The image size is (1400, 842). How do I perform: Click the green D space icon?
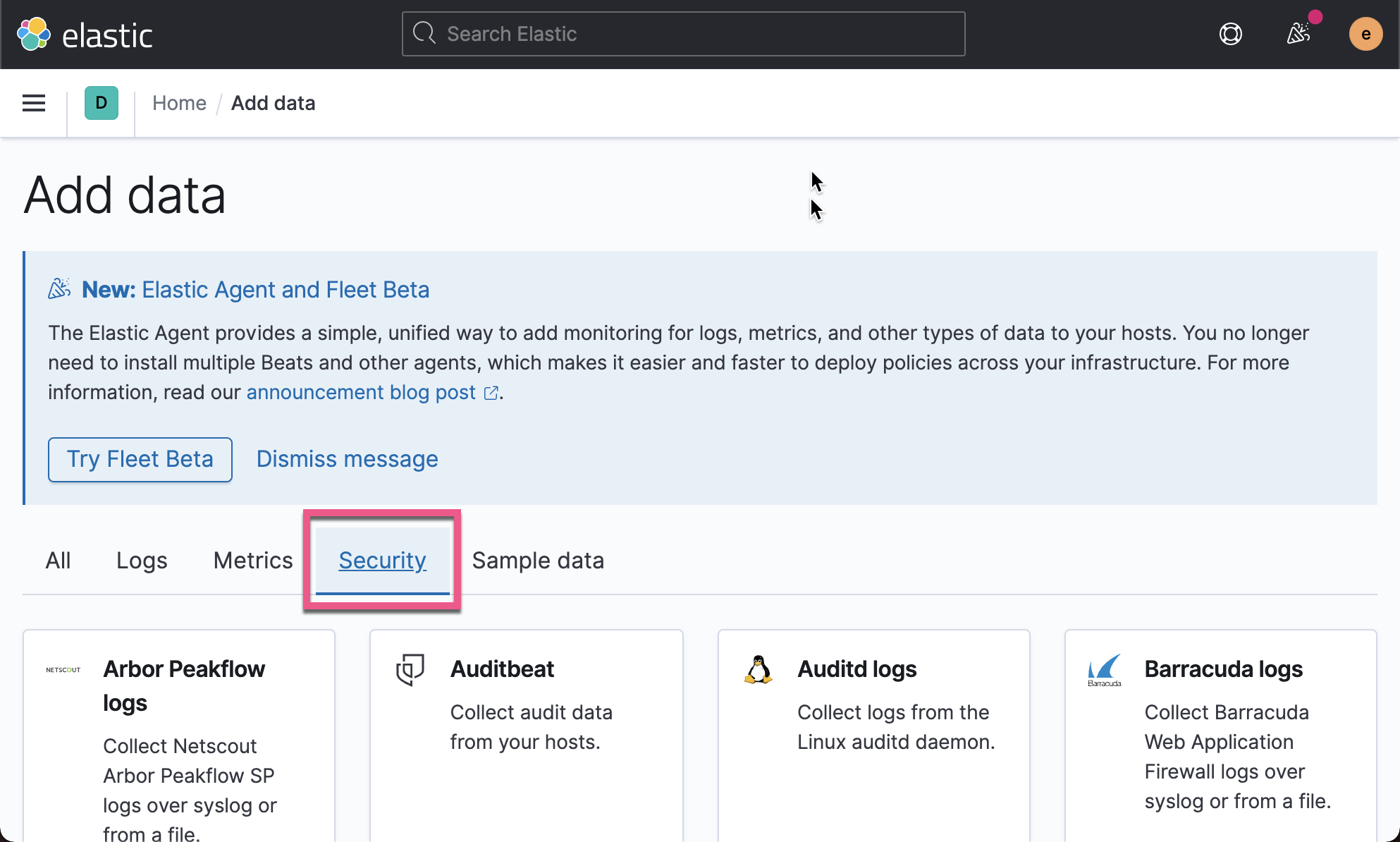(x=101, y=103)
